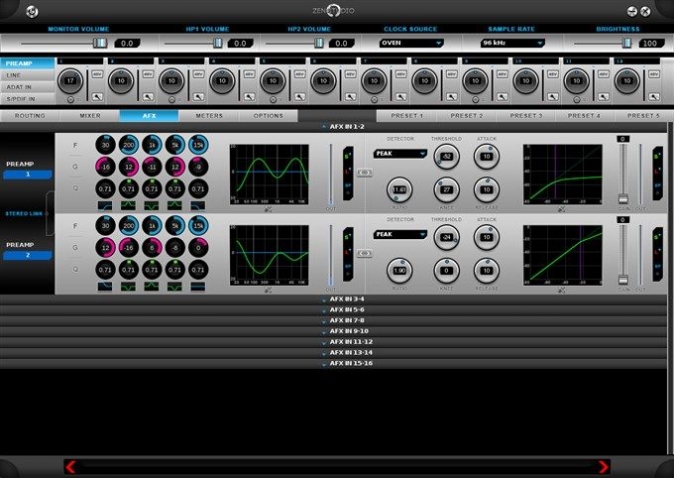Open the Sample Rate dropdown
The image size is (674, 478).
[512, 43]
